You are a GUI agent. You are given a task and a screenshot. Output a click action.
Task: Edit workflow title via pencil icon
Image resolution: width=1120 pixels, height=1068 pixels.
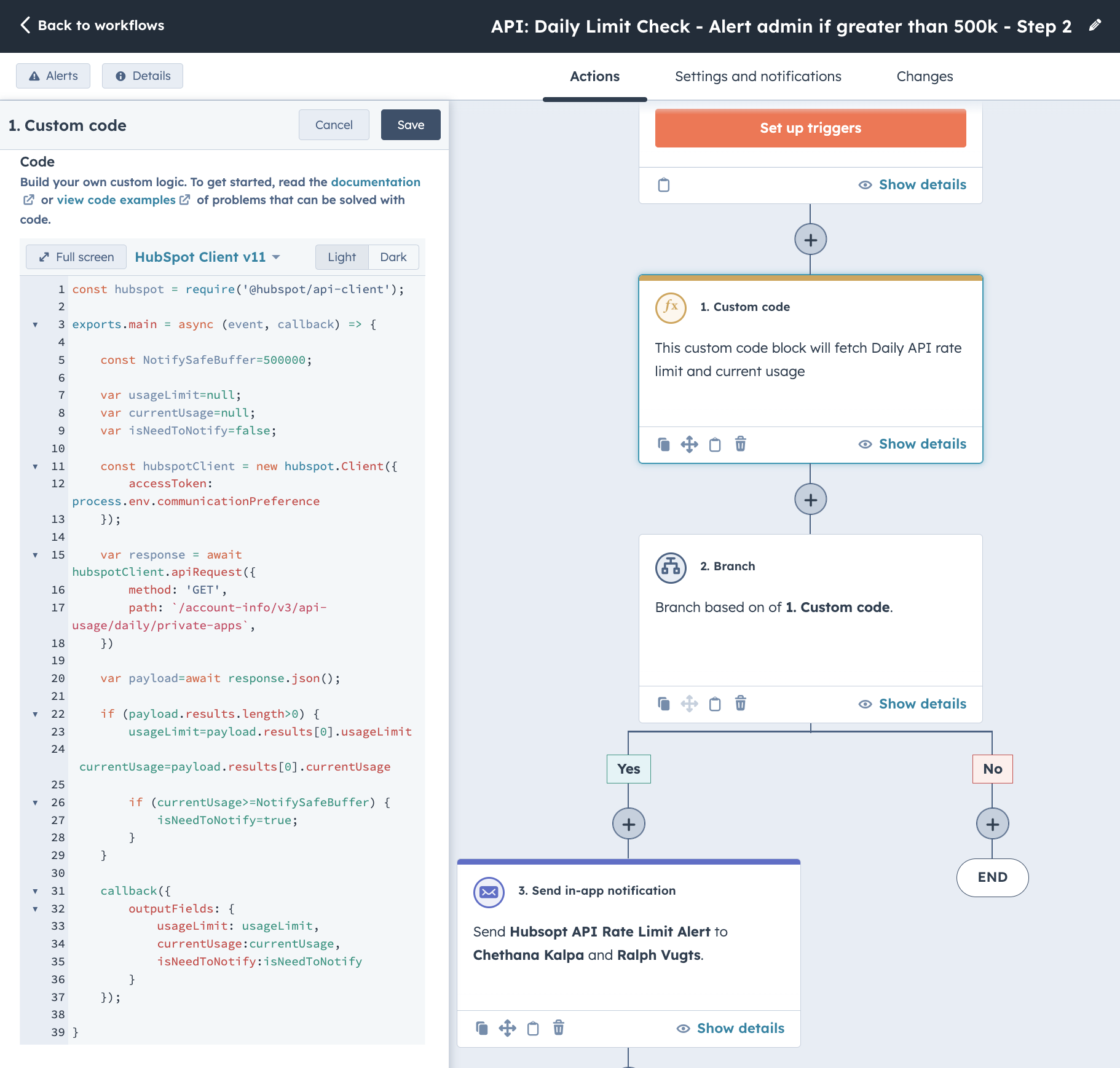[x=1095, y=26]
